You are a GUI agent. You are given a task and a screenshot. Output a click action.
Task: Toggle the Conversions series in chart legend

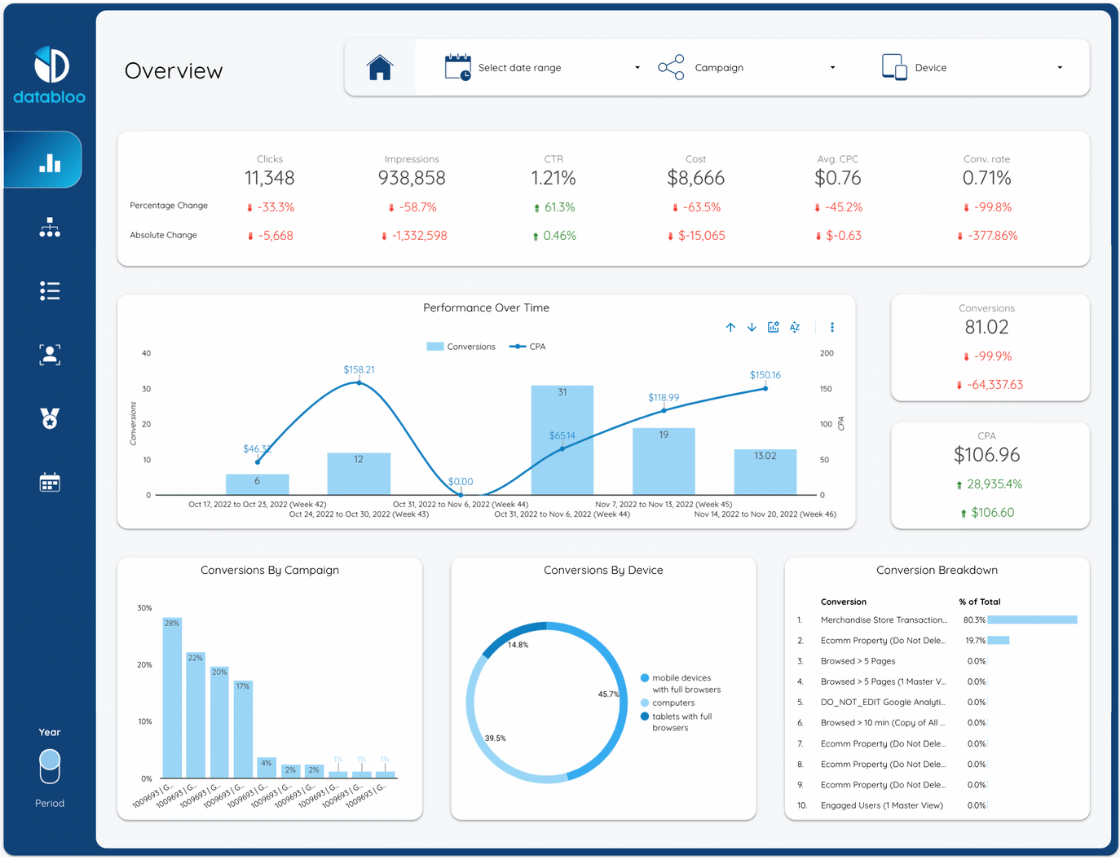coord(461,347)
